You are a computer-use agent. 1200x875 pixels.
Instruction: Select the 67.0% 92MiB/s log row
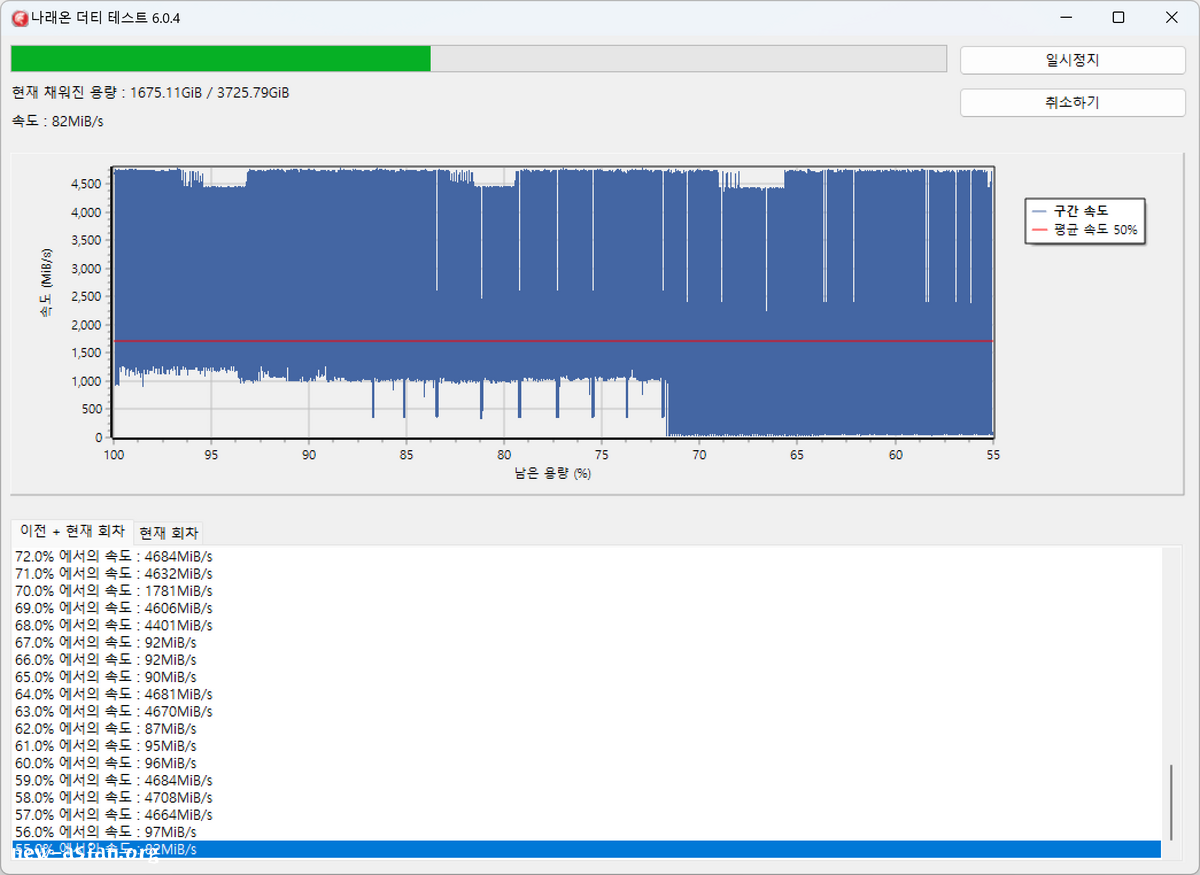(x=586, y=642)
